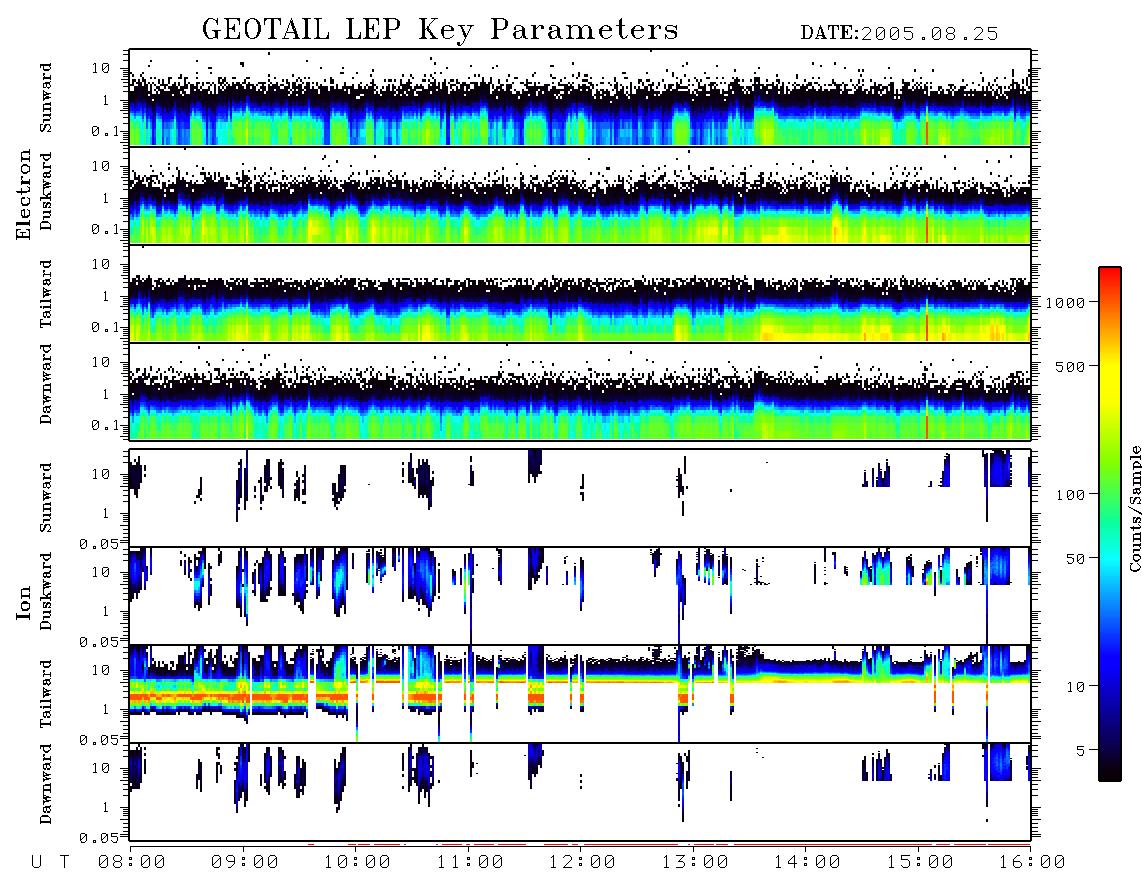Select the "13:00" time tick label

tap(695, 863)
